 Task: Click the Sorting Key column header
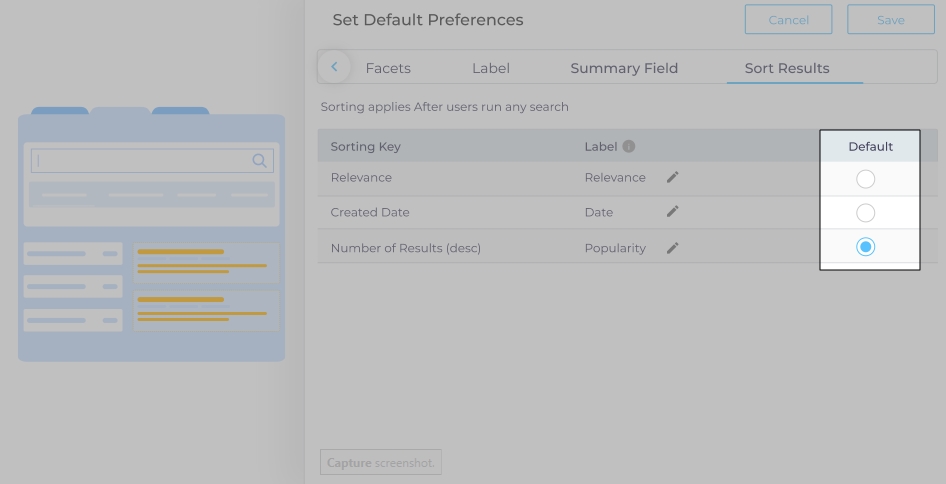pos(366,147)
